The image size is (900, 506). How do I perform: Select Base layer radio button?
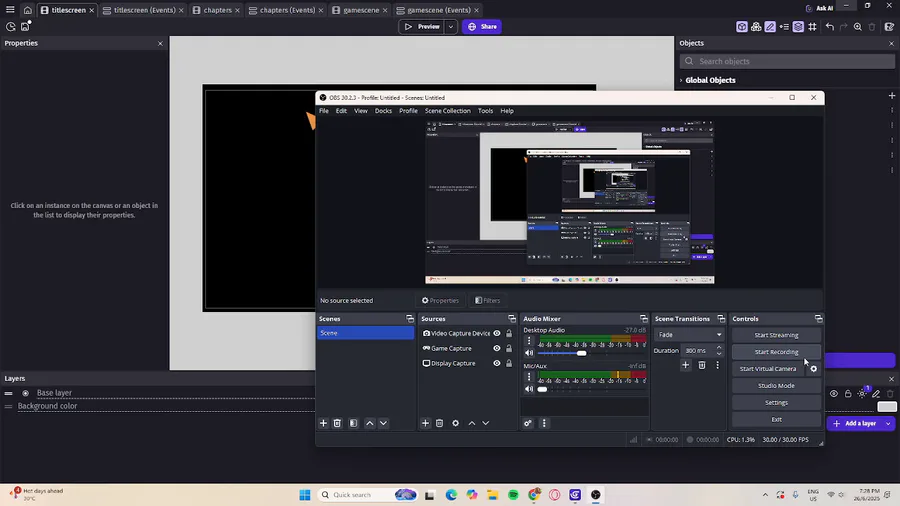coord(25,393)
